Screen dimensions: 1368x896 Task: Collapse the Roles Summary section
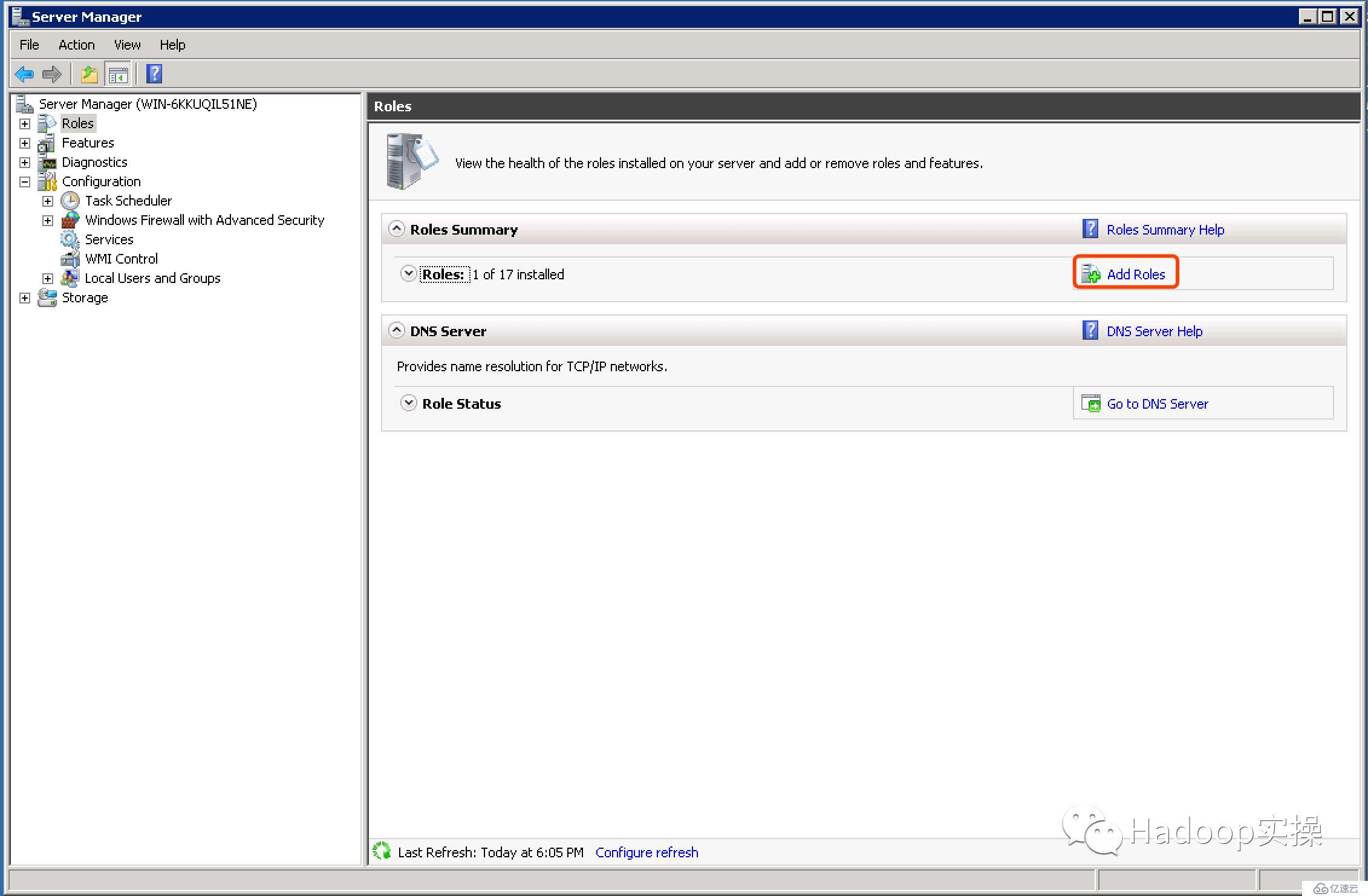396,229
